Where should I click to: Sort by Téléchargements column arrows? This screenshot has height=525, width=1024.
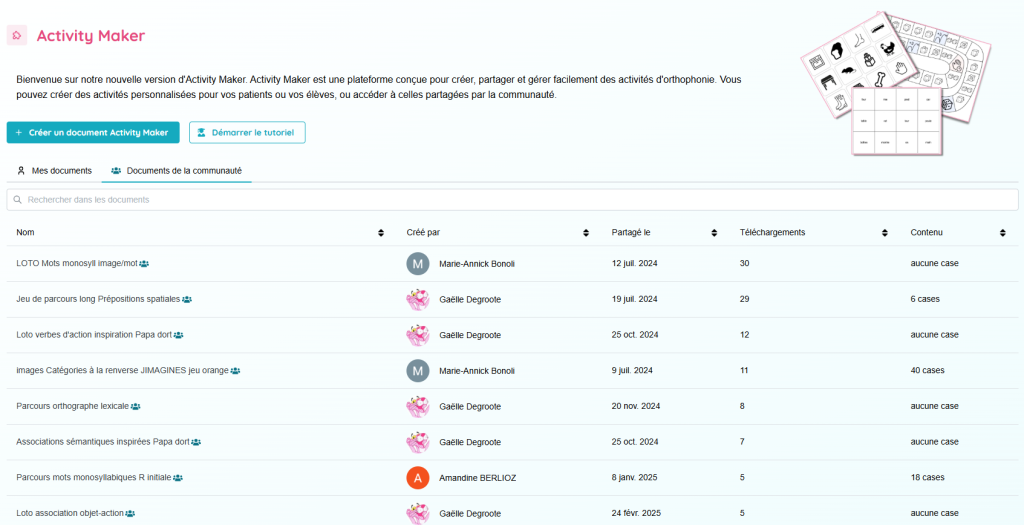pyautogui.click(x=885, y=233)
